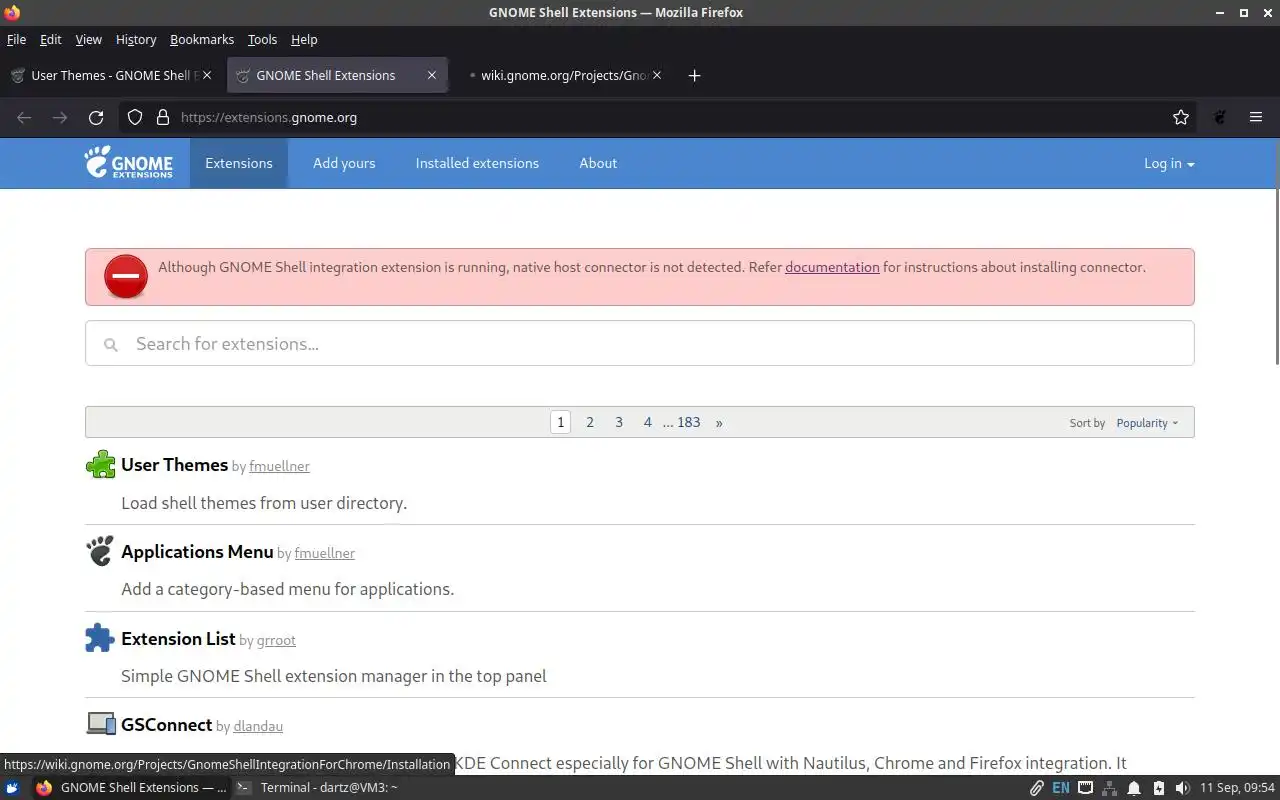Open the Help menu
This screenshot has height=800, width=1280.
[304, 39]
